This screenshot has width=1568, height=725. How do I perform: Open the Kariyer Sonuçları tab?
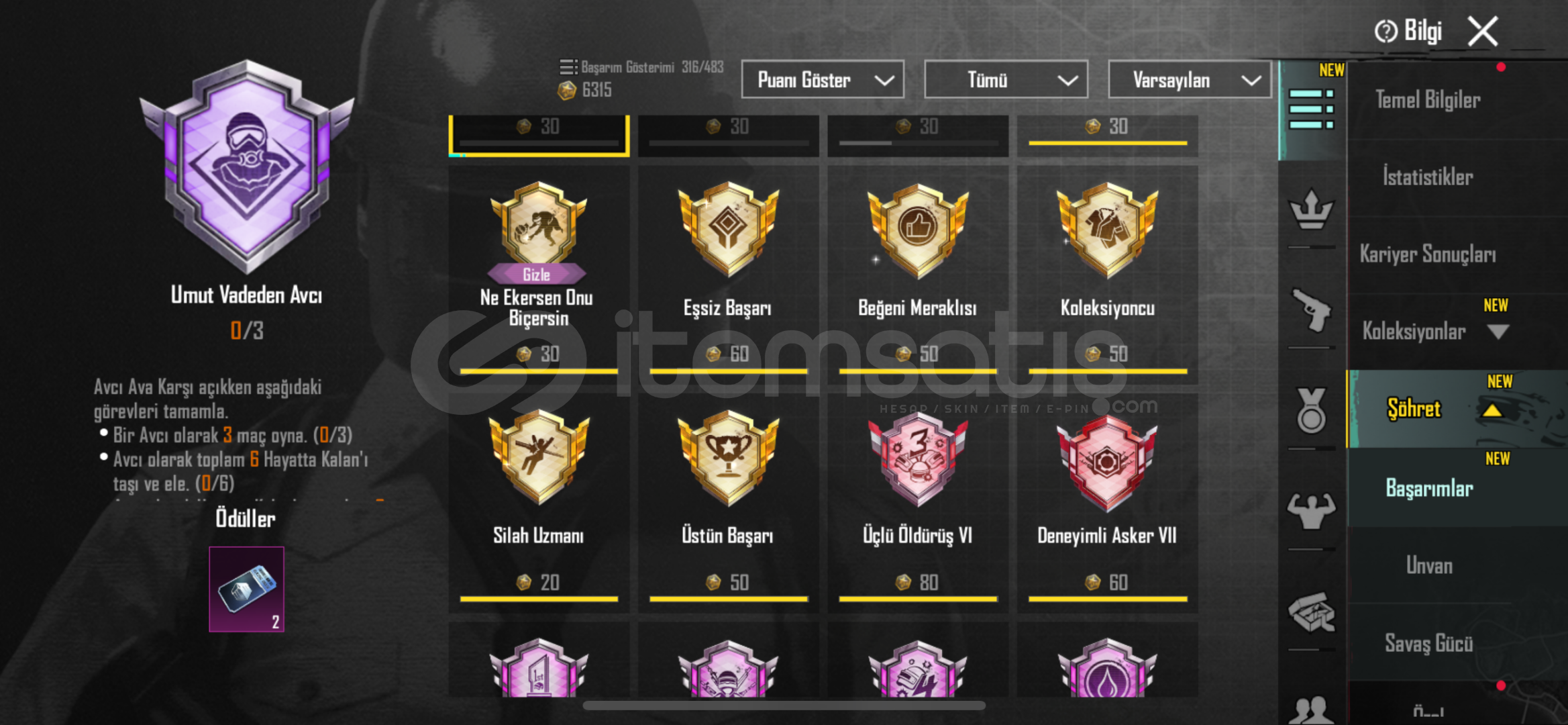coord(1428,254)
